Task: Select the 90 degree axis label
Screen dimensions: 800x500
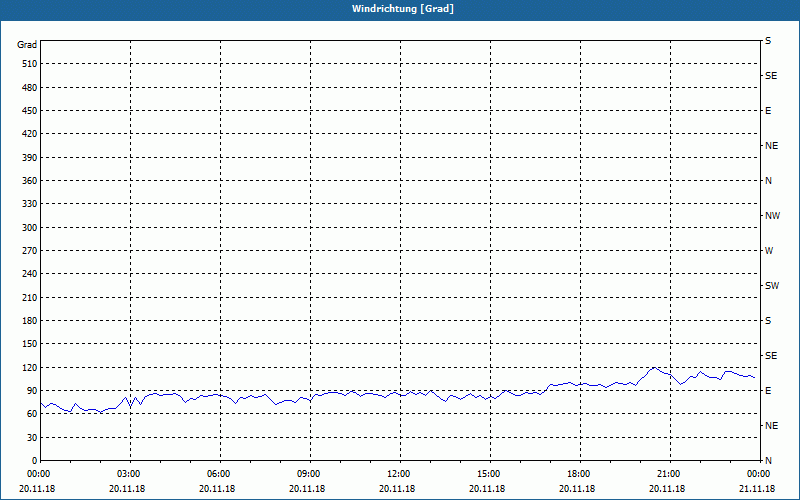Action: click(32, 391)
